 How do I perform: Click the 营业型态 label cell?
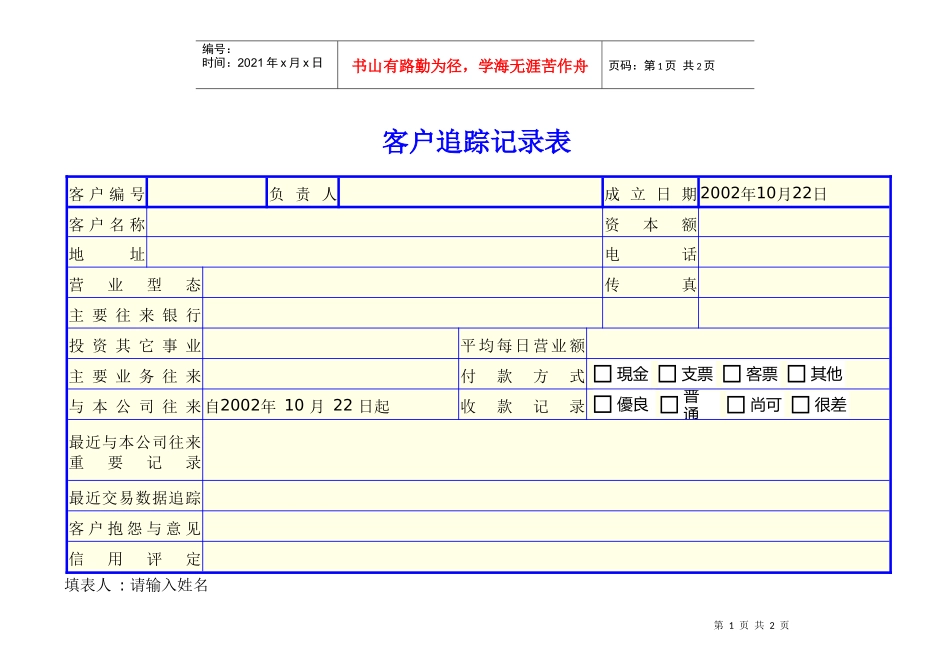coord(135,284)
